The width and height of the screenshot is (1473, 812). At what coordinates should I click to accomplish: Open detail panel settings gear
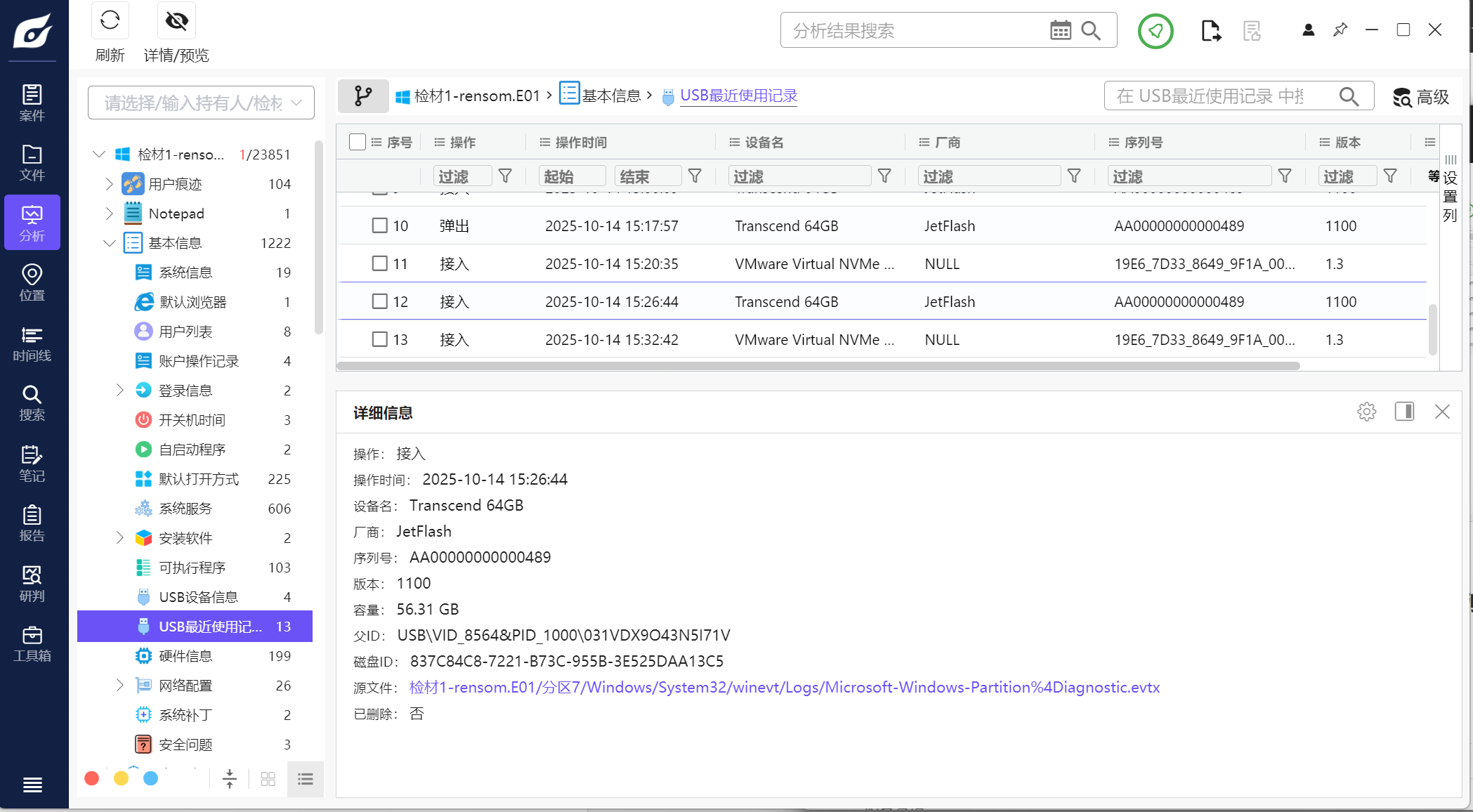(x=1366, y=412)
